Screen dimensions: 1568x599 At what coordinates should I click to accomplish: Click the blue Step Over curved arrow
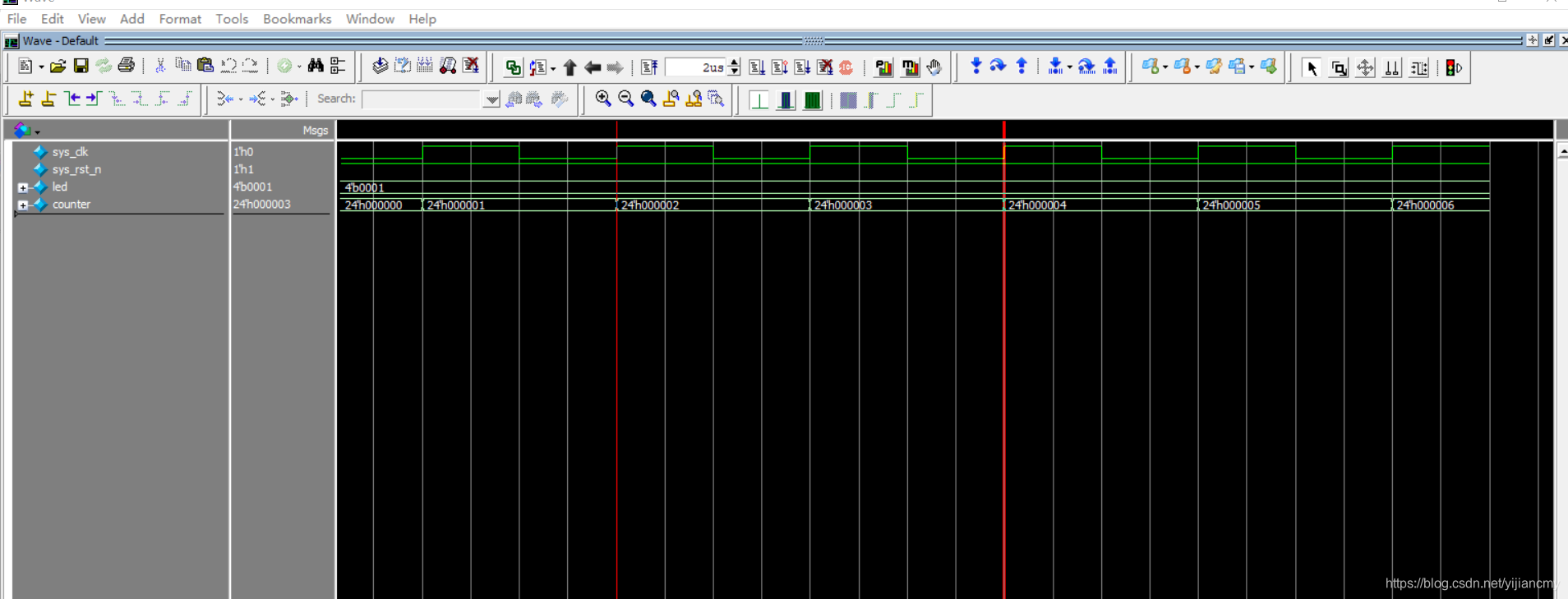(998, 66)
